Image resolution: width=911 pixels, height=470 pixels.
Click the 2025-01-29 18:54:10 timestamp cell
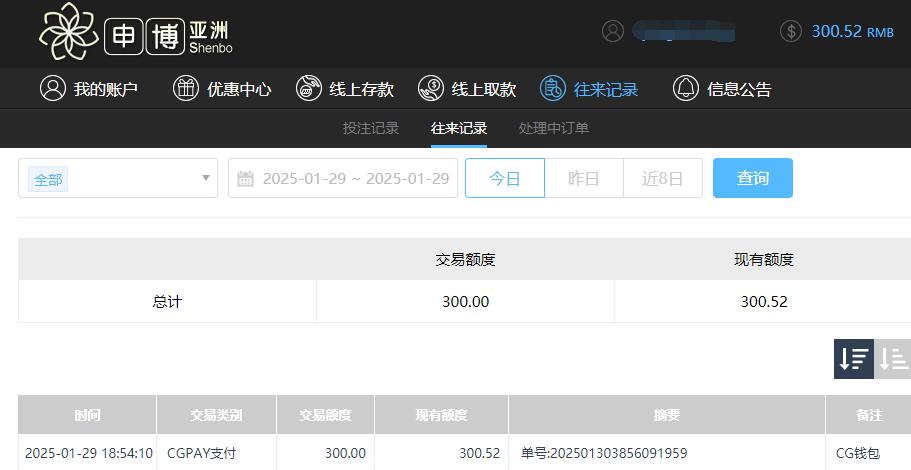[x=89, y=453]
